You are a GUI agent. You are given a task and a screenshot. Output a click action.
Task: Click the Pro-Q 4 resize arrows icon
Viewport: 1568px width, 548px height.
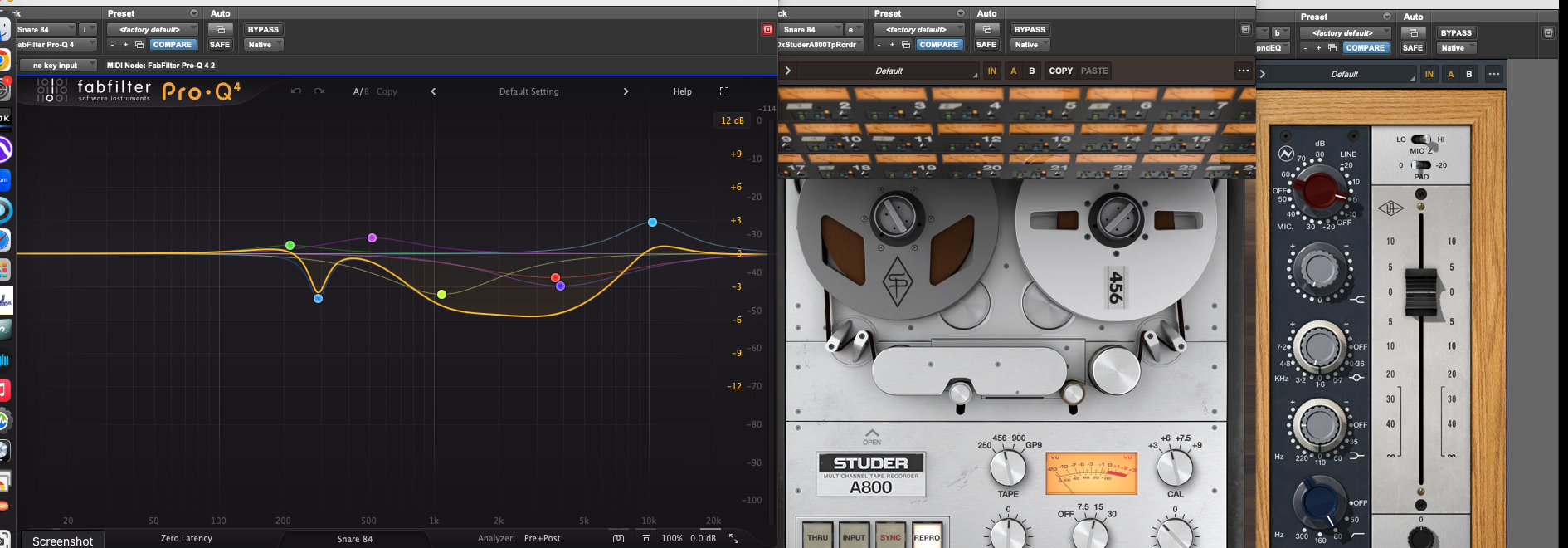[x=733, y=539]
